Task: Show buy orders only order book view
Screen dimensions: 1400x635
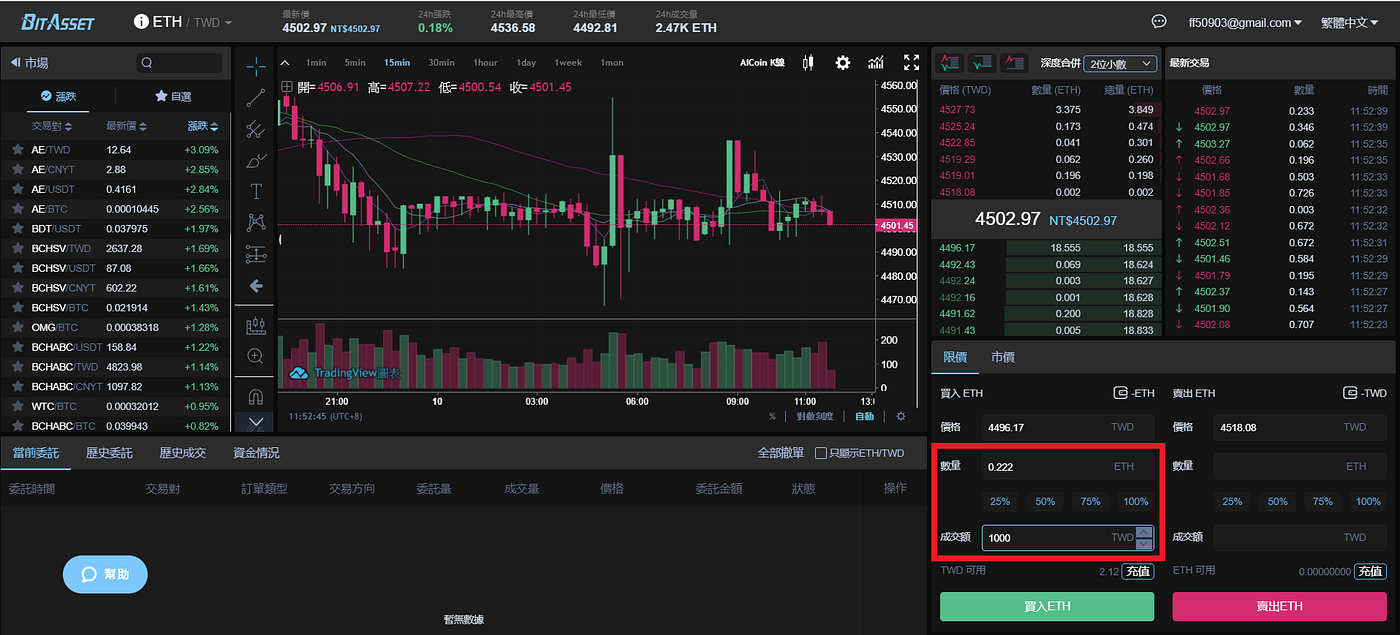Action: coord(981,63)
